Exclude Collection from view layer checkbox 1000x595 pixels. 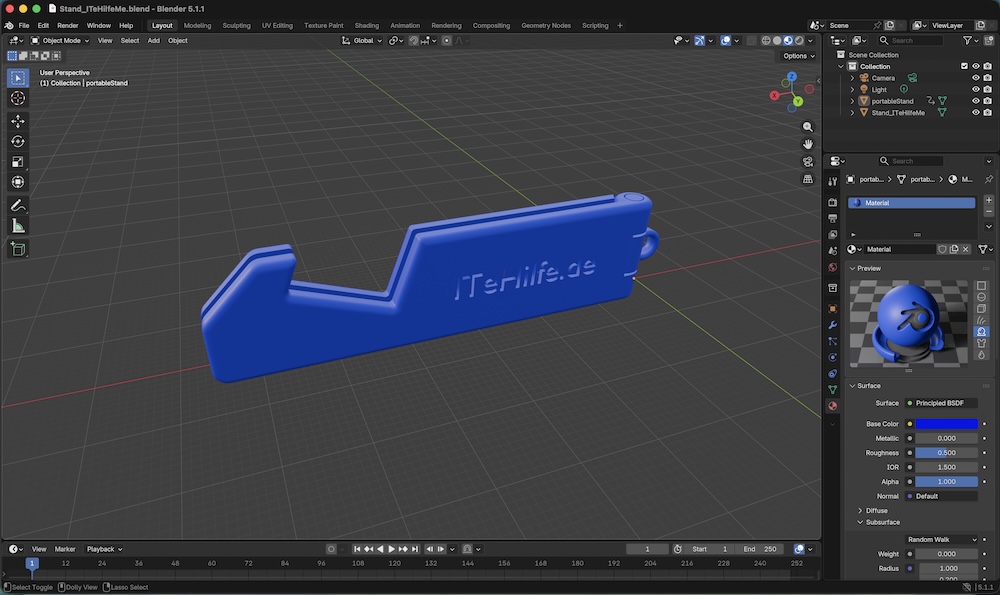[x=964, y=66]
